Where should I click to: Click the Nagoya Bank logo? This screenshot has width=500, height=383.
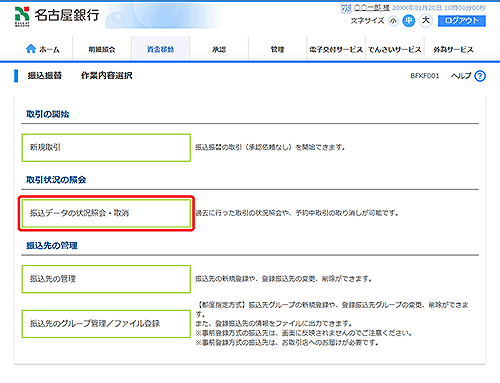tap(57, 16)
